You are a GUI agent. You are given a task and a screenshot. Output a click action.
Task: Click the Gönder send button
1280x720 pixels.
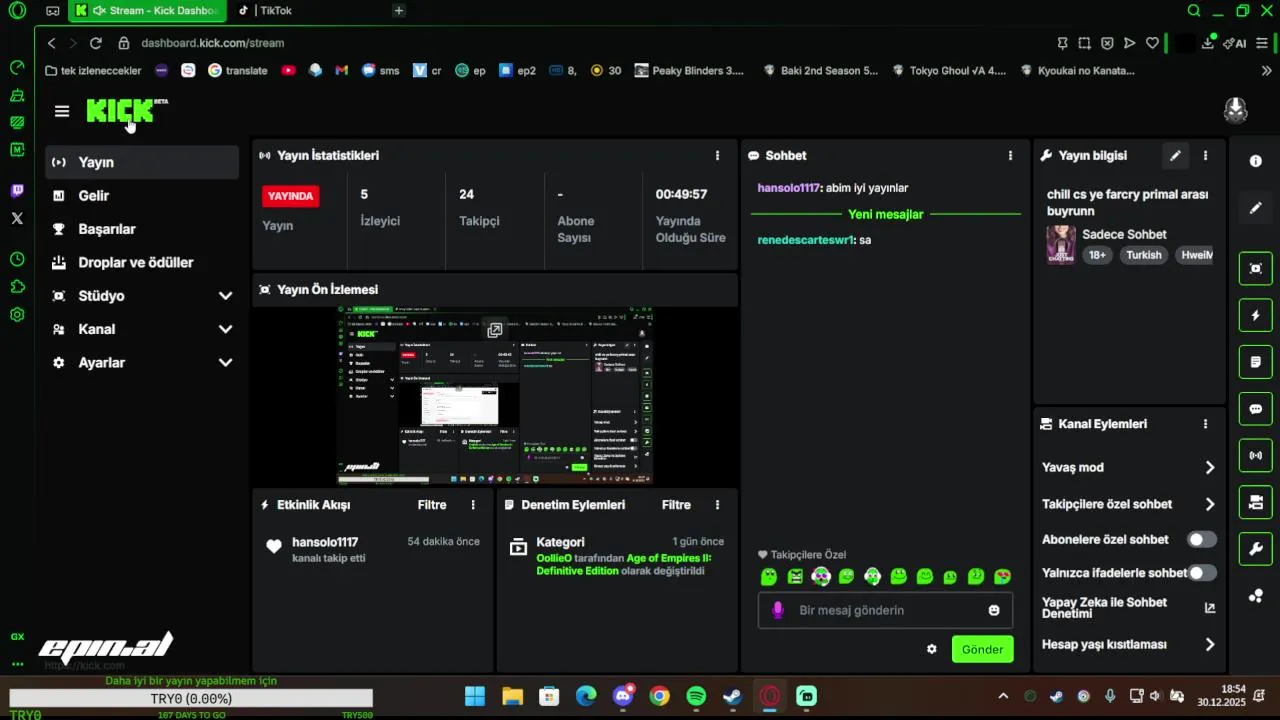982,649
